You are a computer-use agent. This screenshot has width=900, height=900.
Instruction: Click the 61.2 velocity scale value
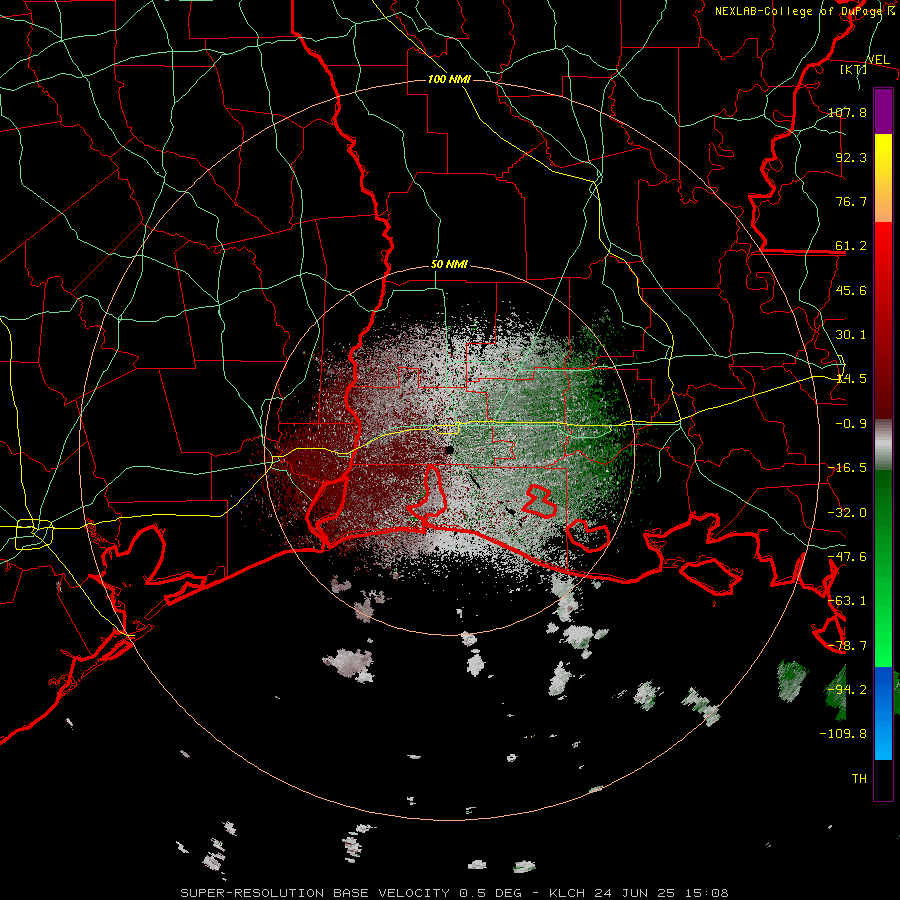pos(851,246)
